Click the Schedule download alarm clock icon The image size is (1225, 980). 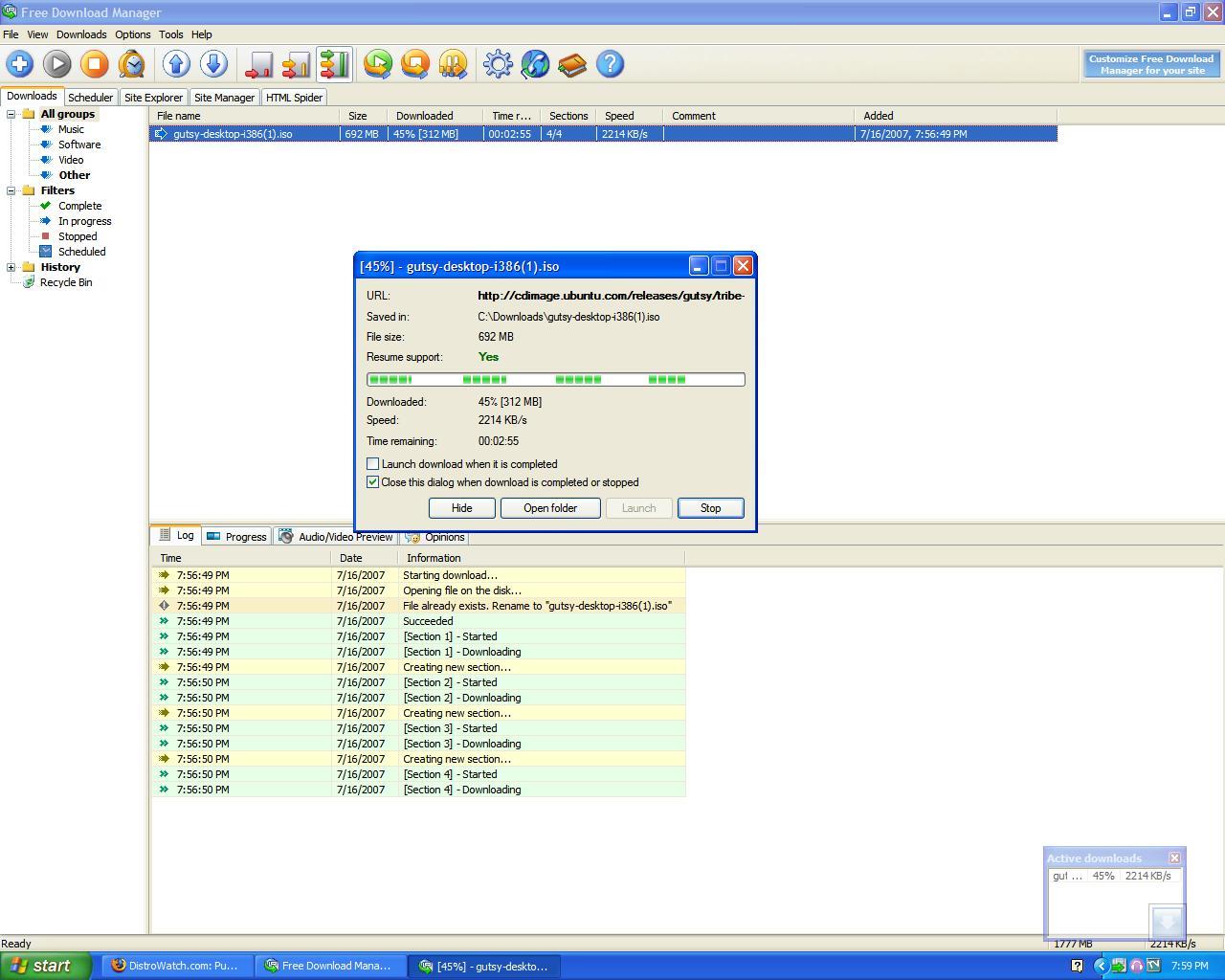pos(132,64)
